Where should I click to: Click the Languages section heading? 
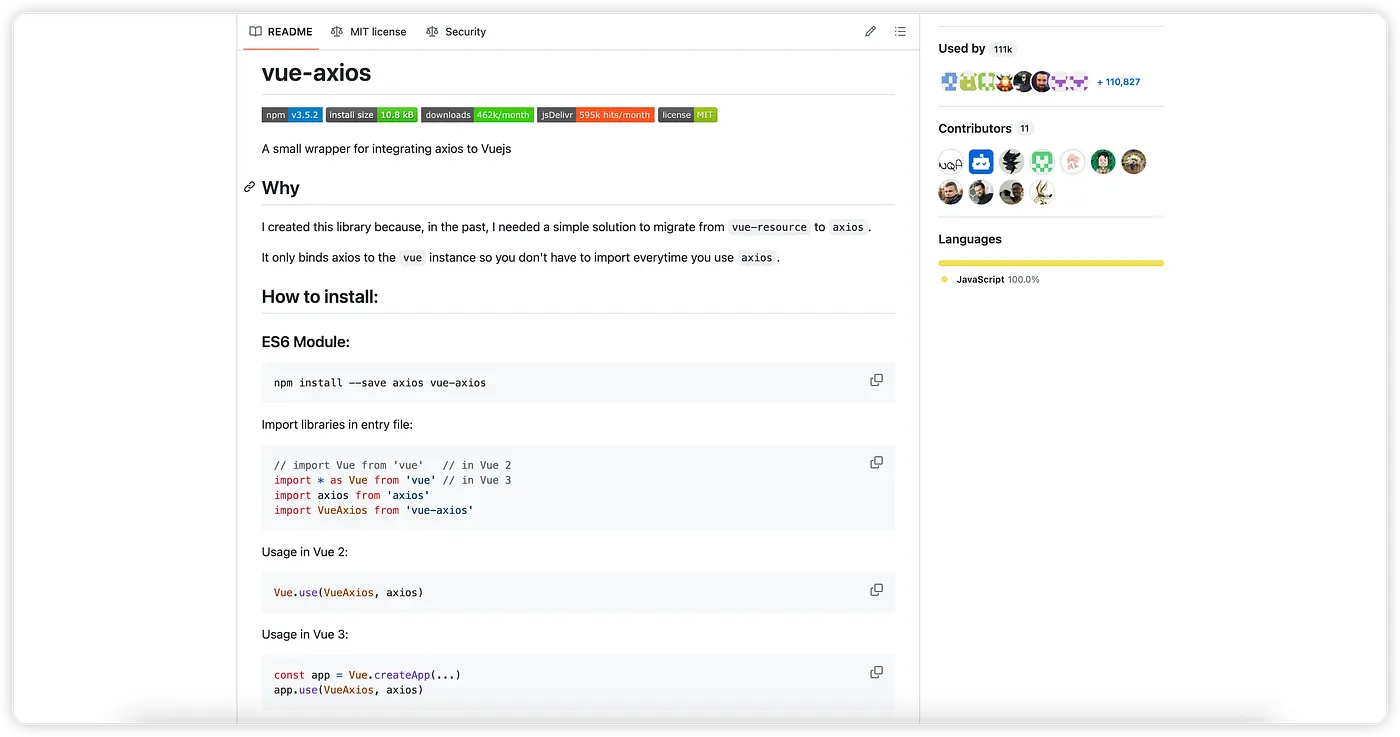point(970,239)
